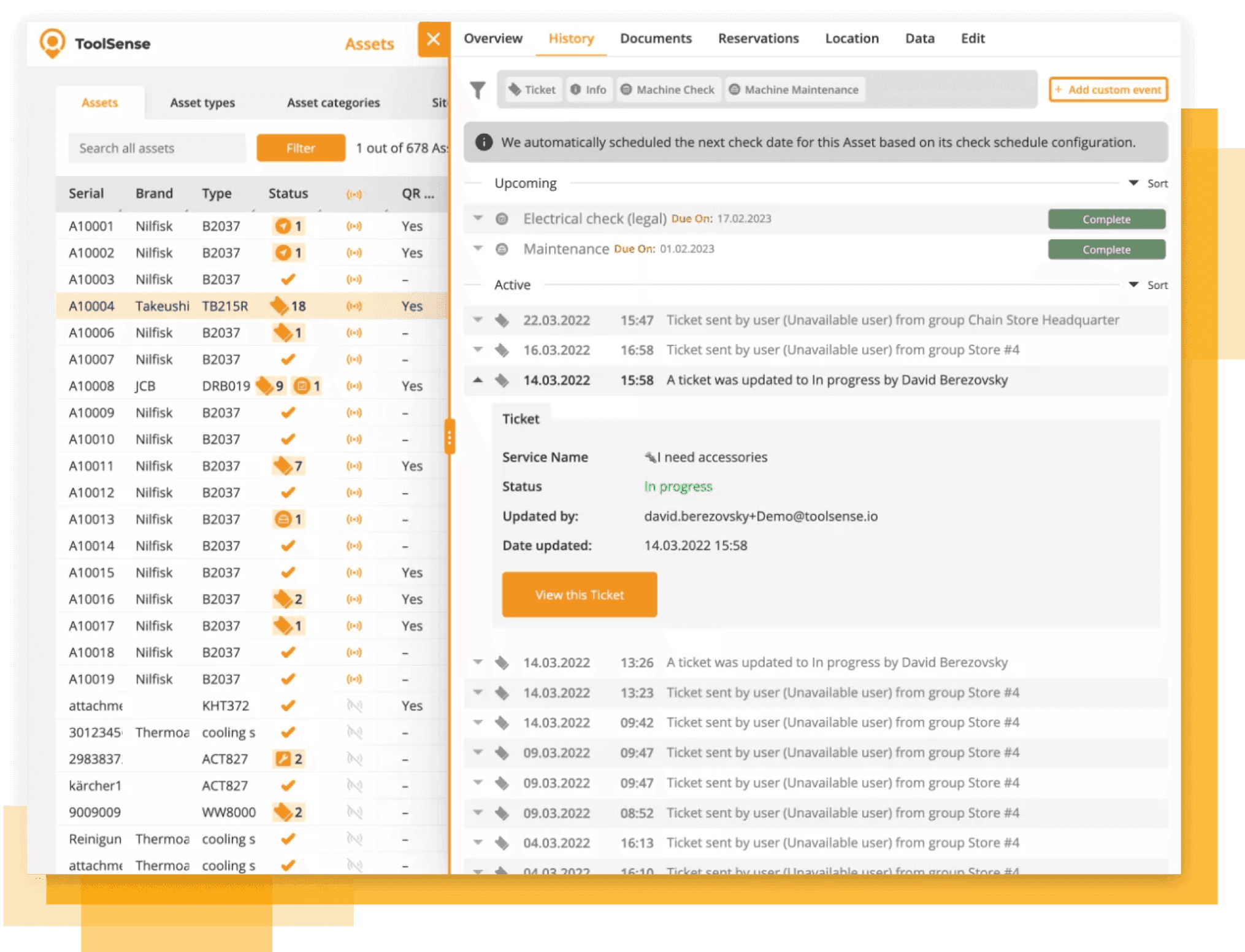Open the Asset types tab
1245x952 pixels.
(202, 103)
